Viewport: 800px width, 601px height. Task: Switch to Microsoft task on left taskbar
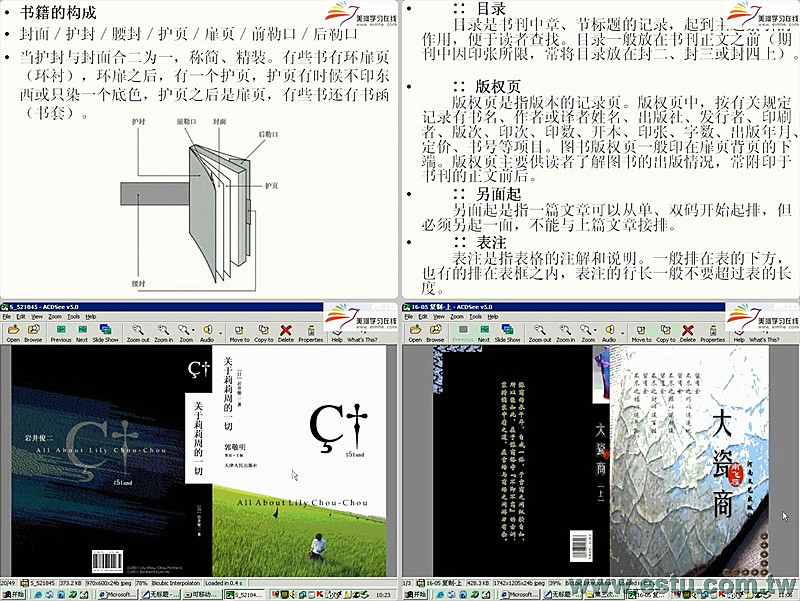click(117, 594)
